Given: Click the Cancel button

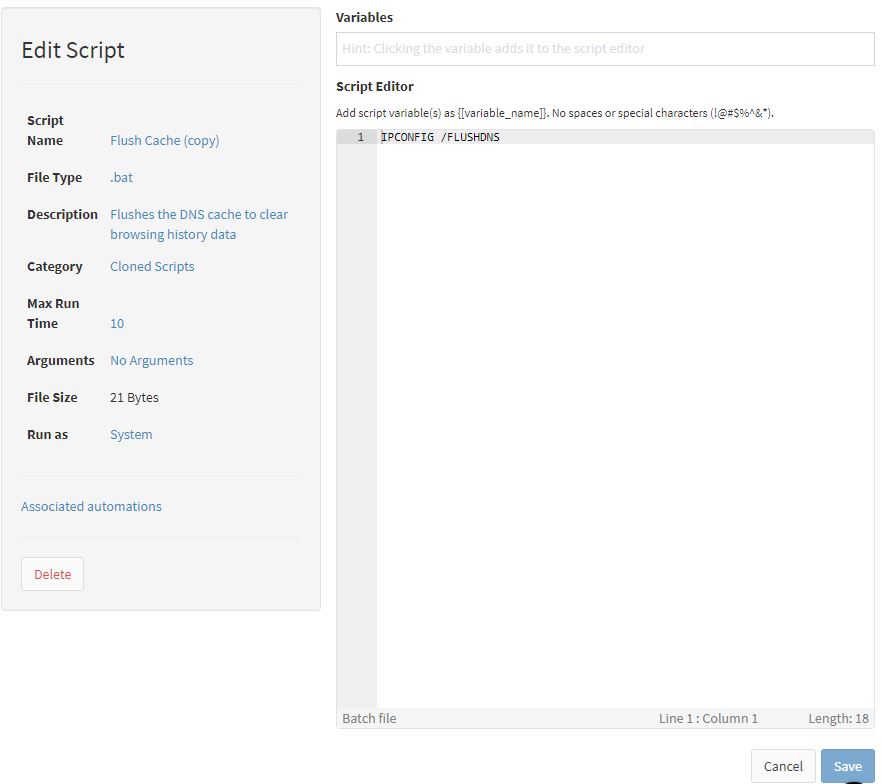Looking at the screenshot, I should (783, 766).
